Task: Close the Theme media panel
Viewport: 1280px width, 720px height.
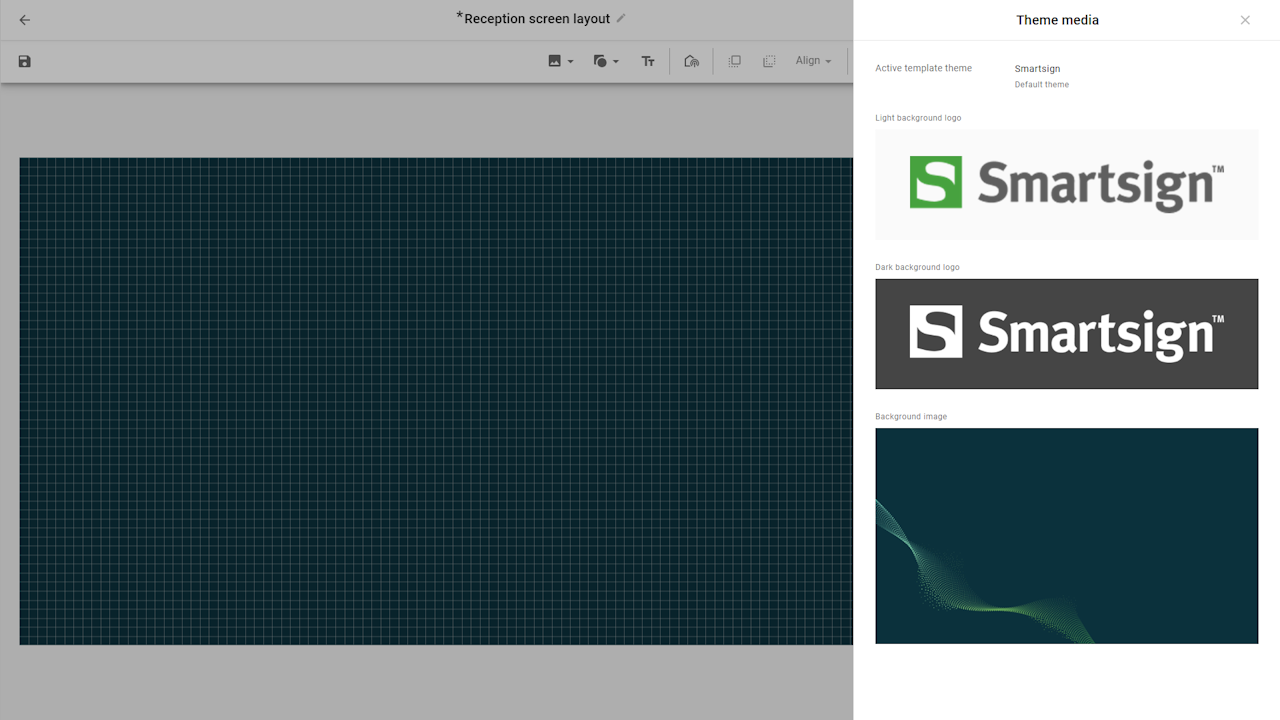Action: click(x=1245, y=20)
